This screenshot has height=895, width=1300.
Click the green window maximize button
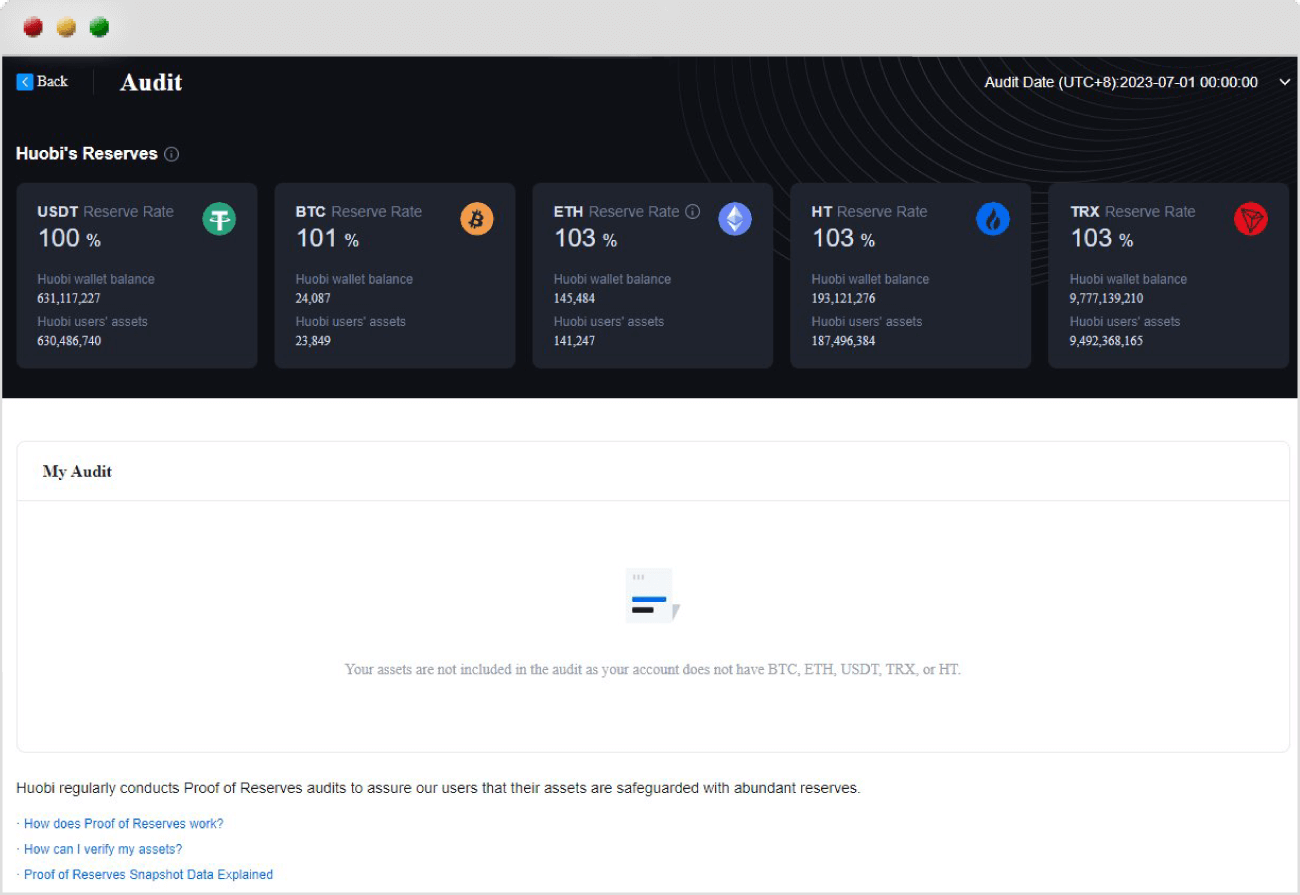point(99,27)
